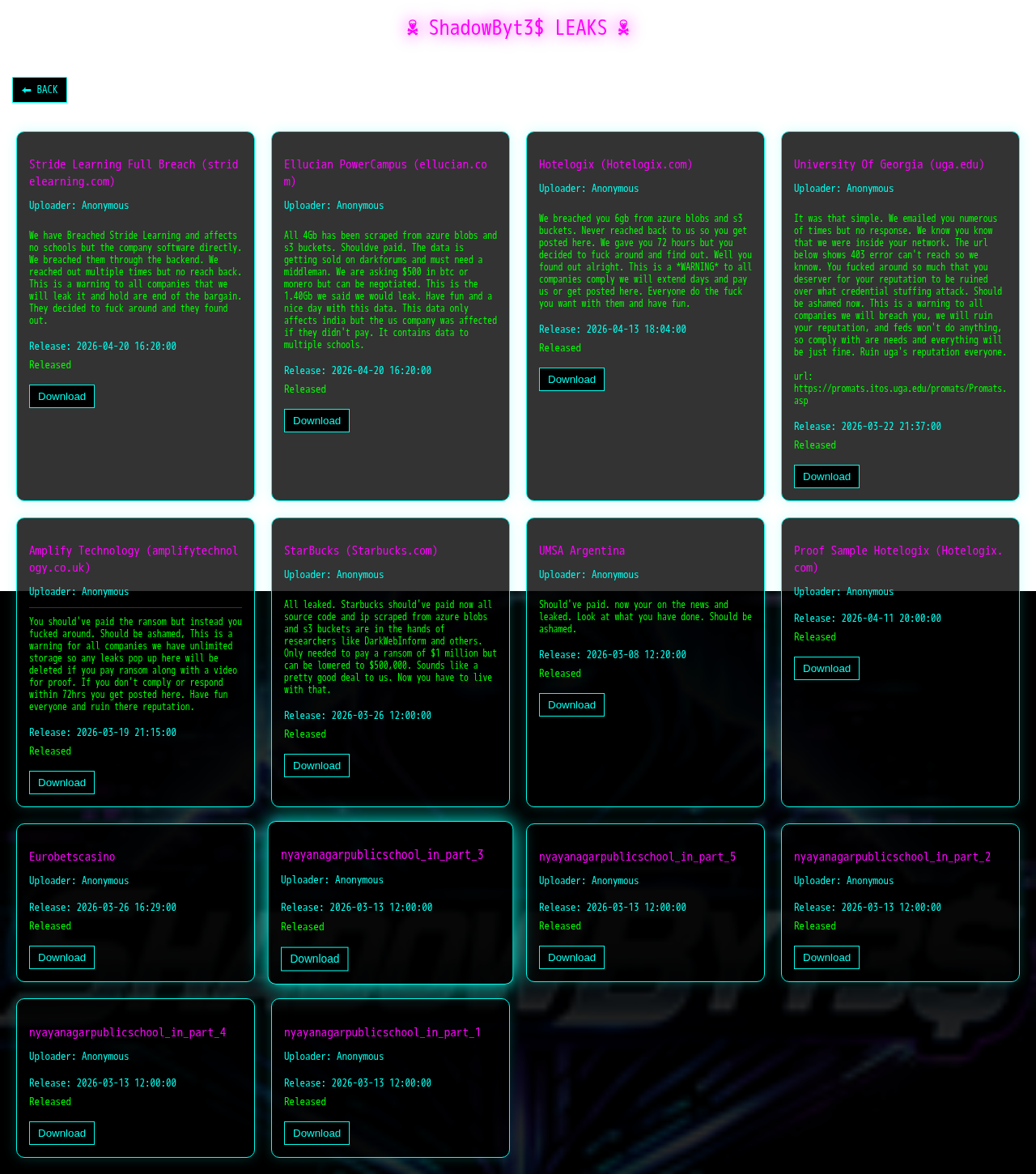Click Download for nyayanagarpublicschool_in_part_1
Screen dimensions: 1036x1174
[316, 1134]
